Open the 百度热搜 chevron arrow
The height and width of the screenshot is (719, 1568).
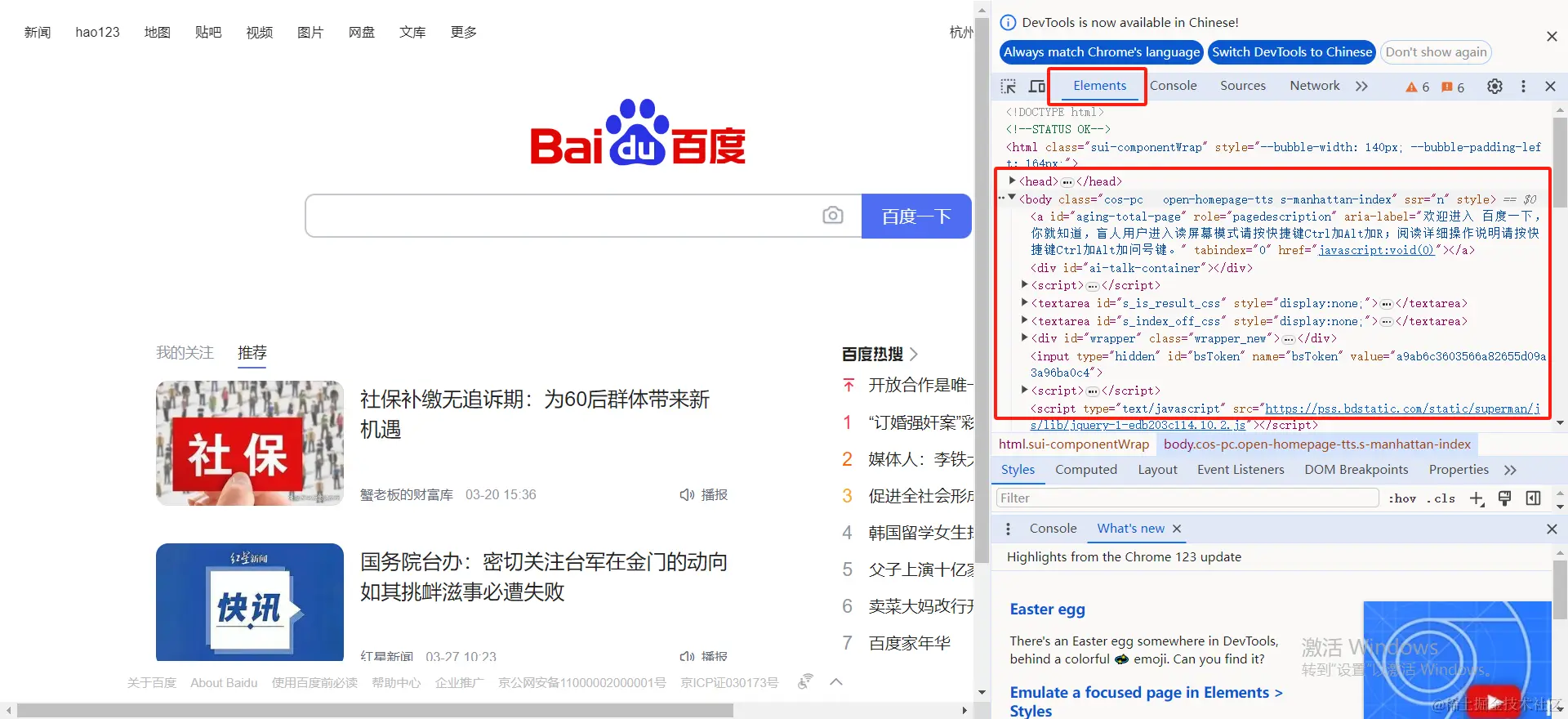(914, 354)
